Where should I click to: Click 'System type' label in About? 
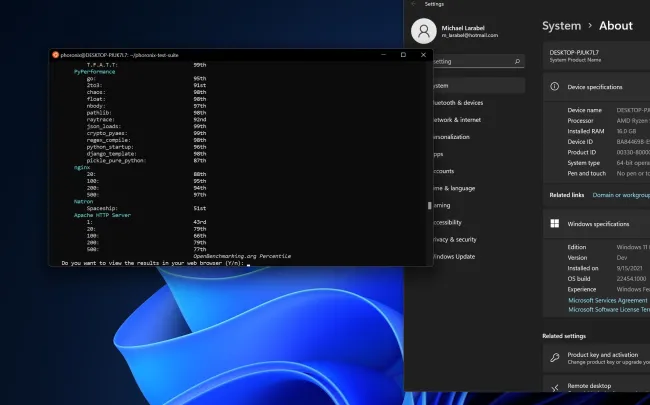584,163
